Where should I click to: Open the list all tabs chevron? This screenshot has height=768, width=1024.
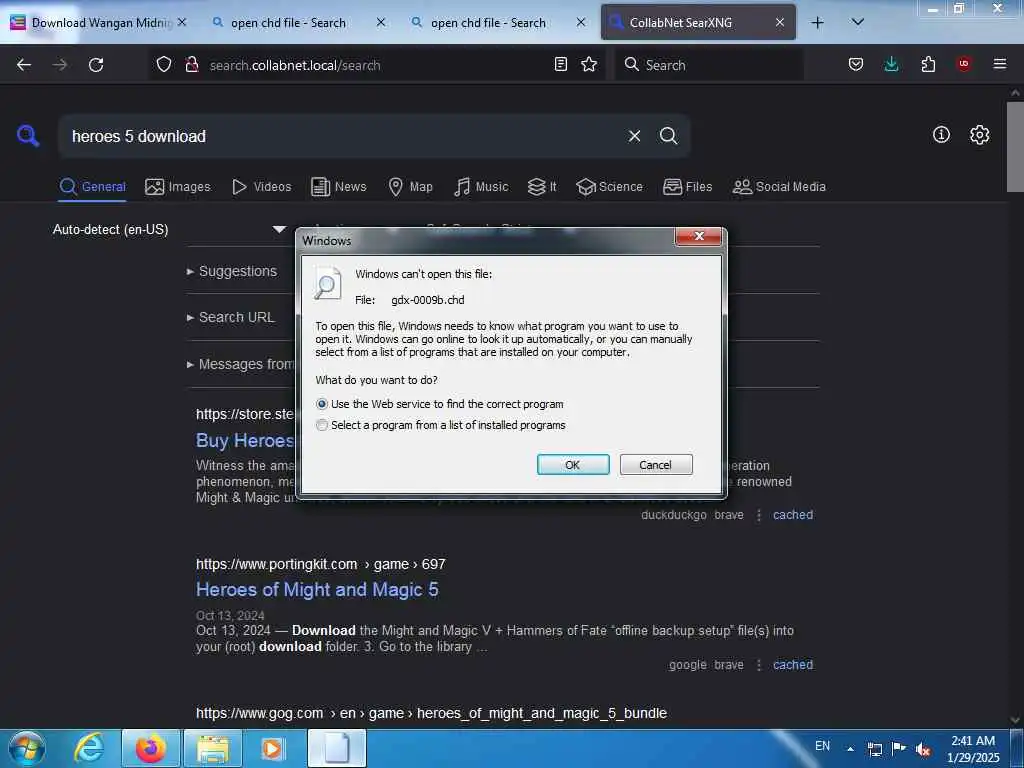[x=858, y=22]
